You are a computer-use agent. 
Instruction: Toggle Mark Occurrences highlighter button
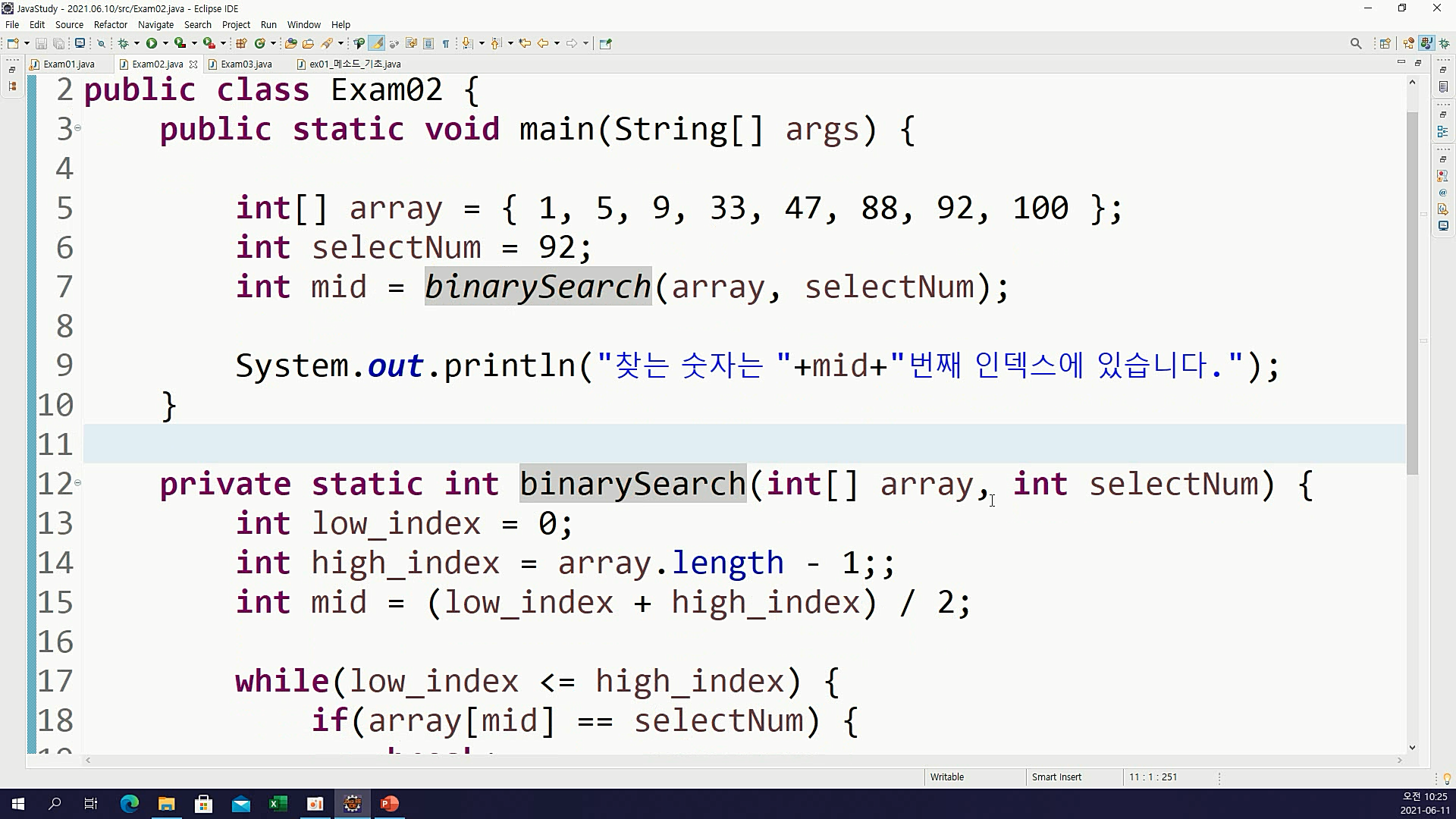pyautogui.click(x=376, y=43)
